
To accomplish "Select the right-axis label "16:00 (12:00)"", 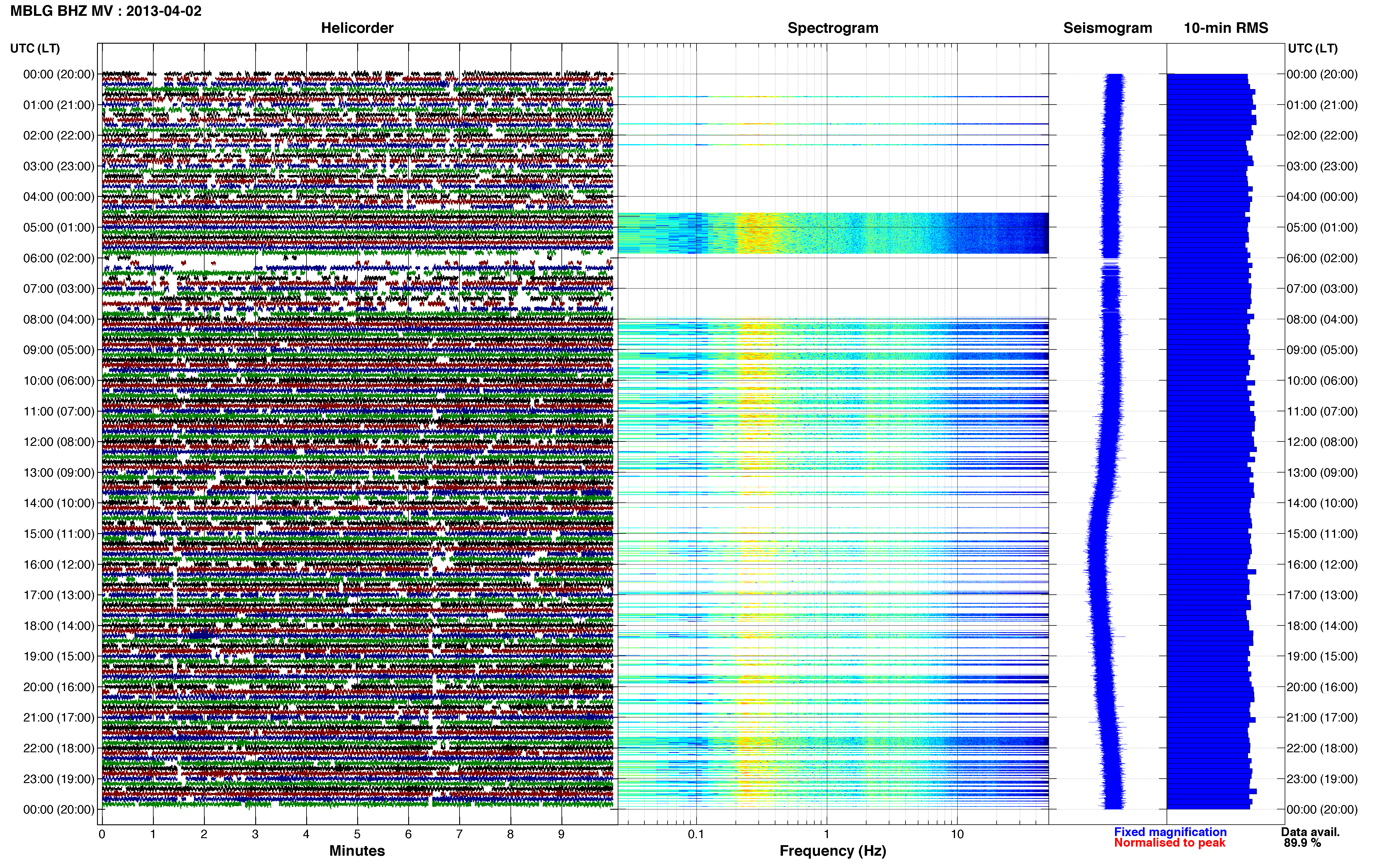I will (1322, 564).
